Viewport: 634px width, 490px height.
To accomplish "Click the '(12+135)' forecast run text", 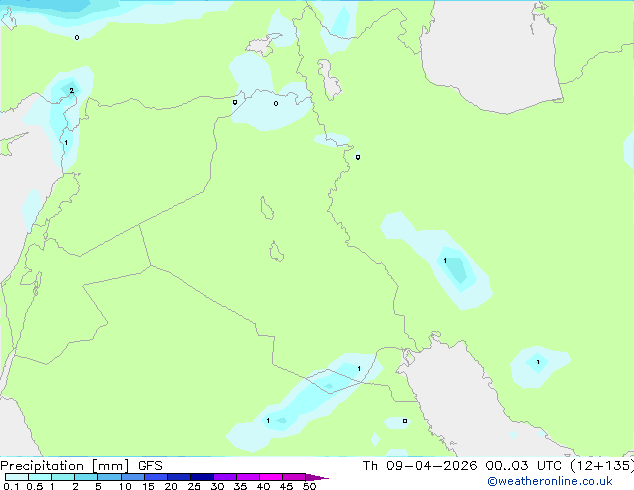I will [x=602, y=466].
